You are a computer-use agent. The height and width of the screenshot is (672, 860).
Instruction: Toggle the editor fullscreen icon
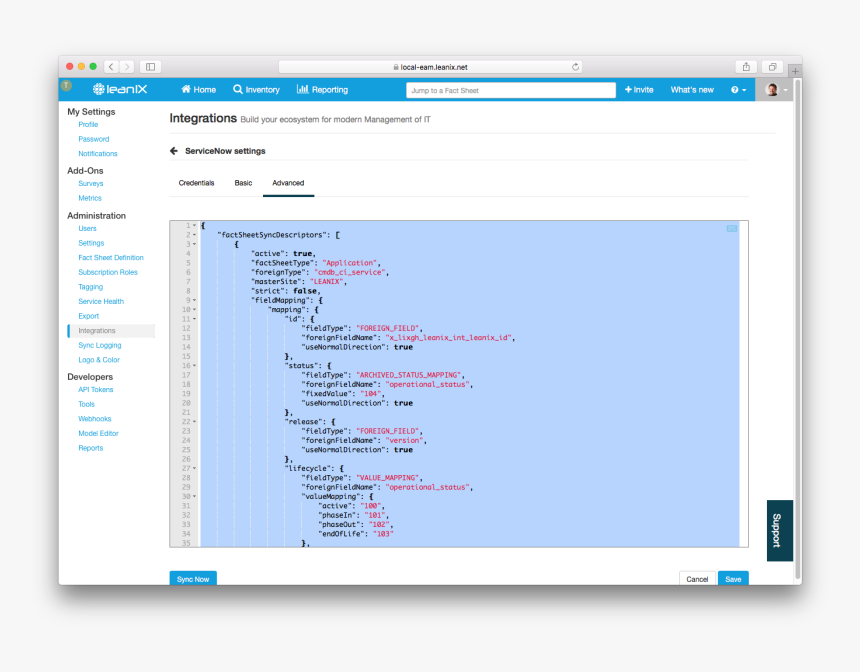coord(732,229)
